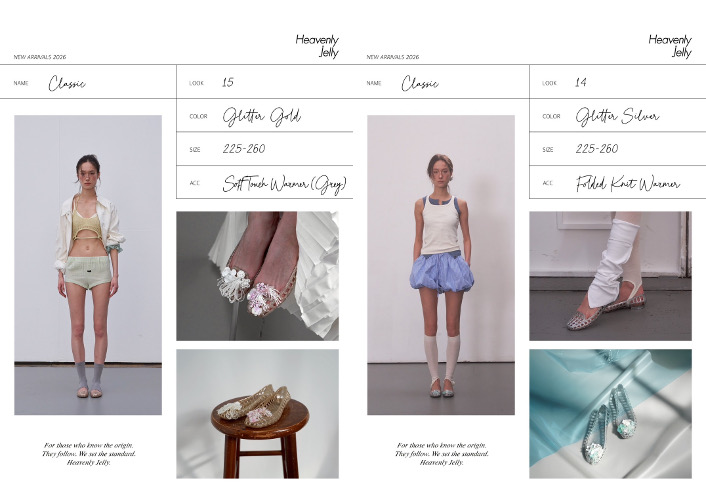Click the Classic name on the left page
Viewport: 706px width, 500px height.
pos(67,83)
